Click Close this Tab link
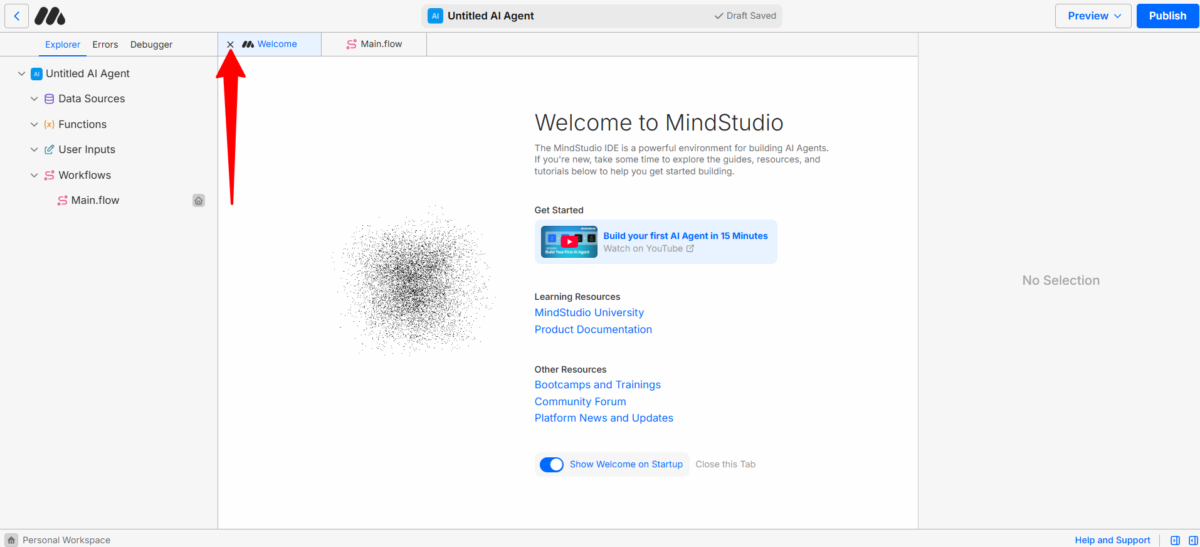This screenshot has width=1200, height=547. pos(725,464)
